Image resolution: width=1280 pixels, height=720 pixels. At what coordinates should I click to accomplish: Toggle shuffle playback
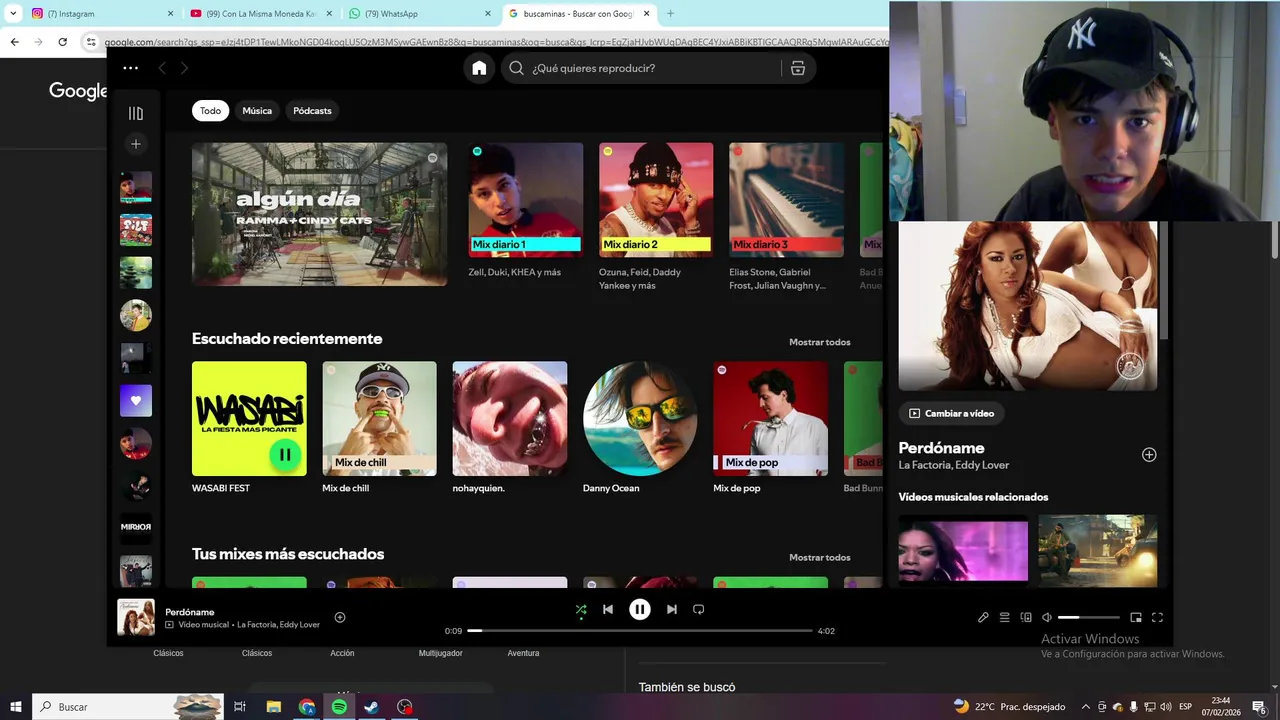click(581, 609)
